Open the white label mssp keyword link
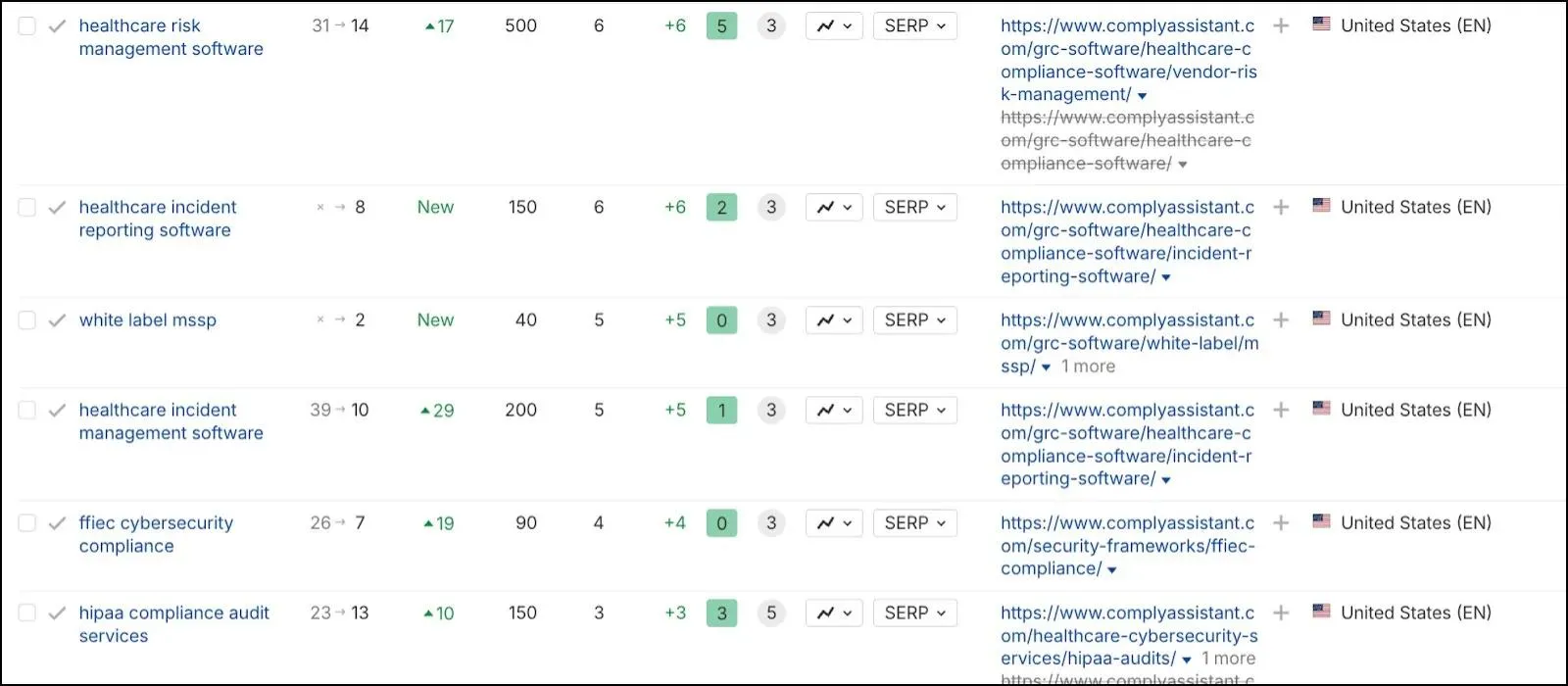 click(x=148, y=320)
